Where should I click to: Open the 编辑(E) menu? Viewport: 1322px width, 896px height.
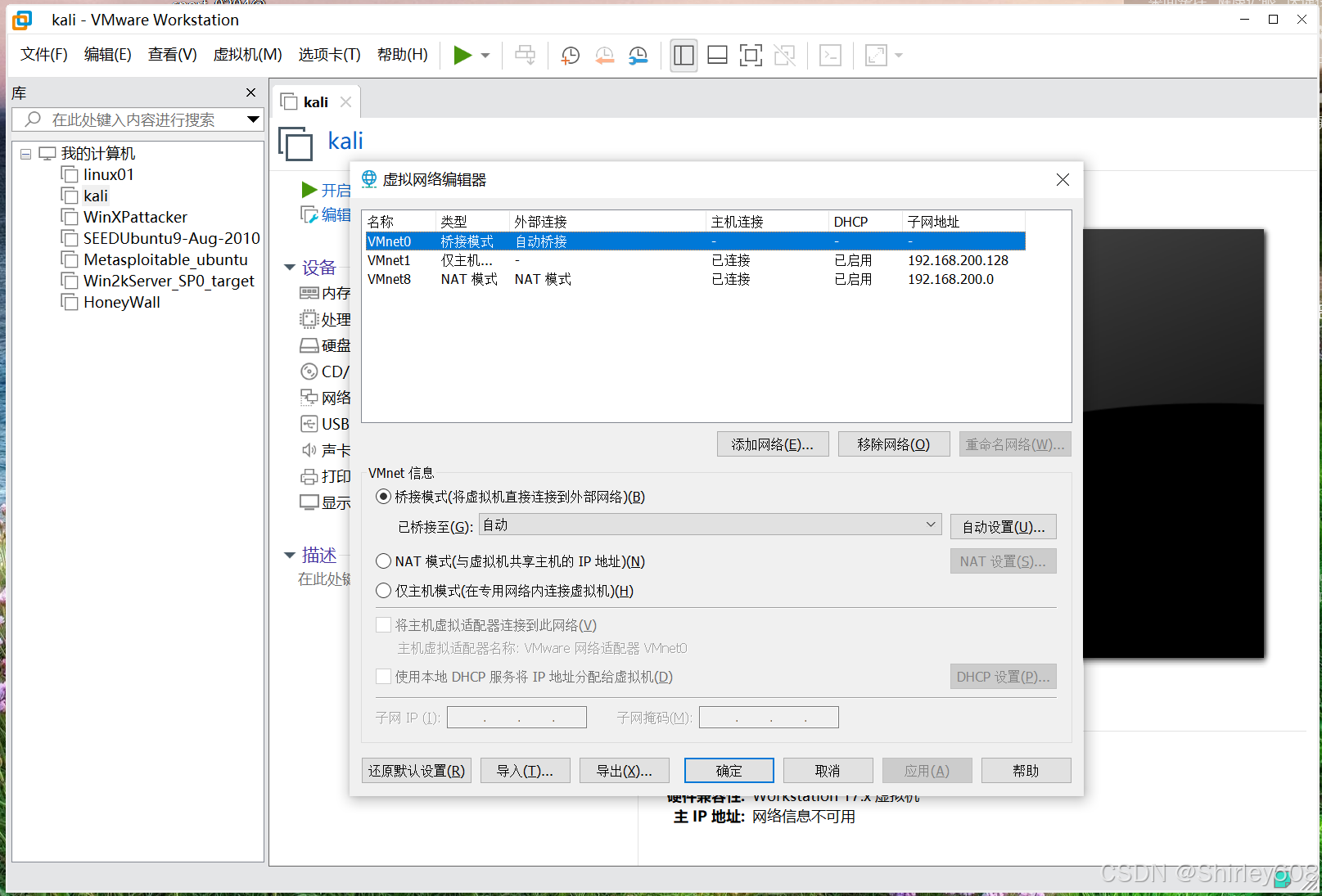coord(107,55)
